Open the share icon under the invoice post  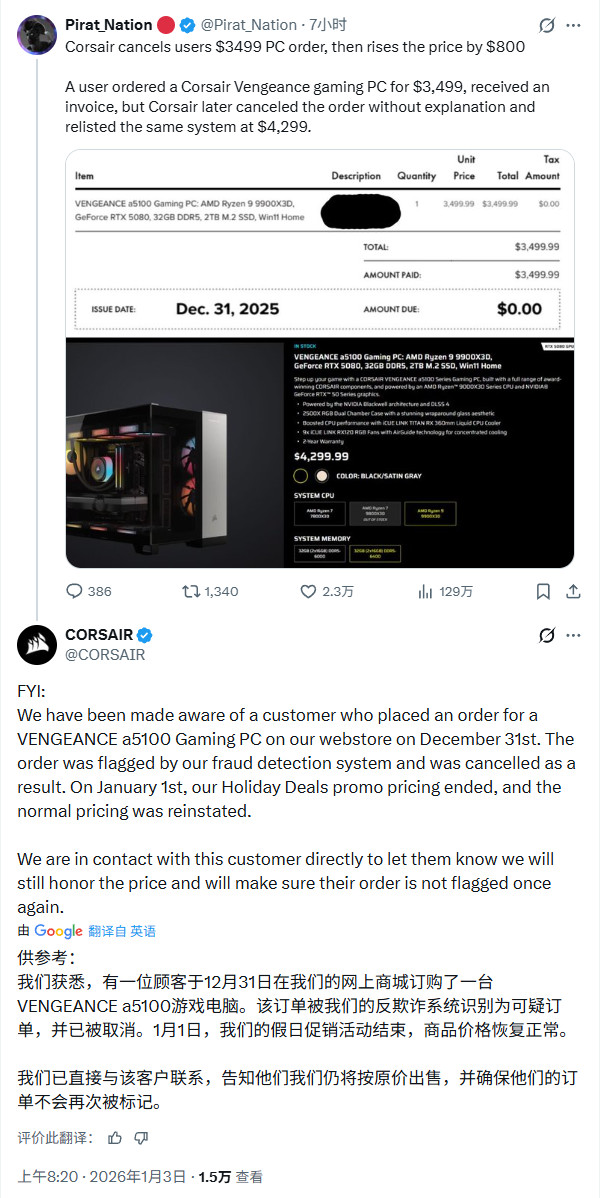(572, 592)
